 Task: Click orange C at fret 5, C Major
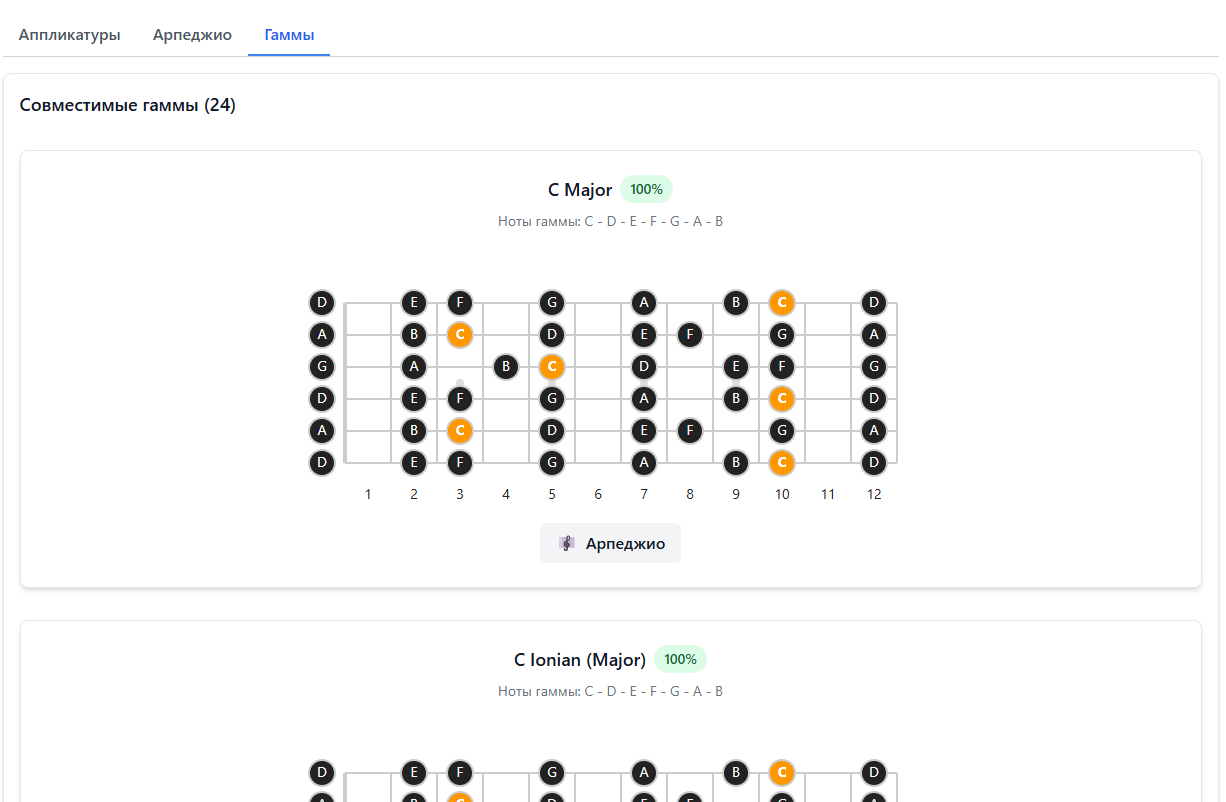coord(552,366)
